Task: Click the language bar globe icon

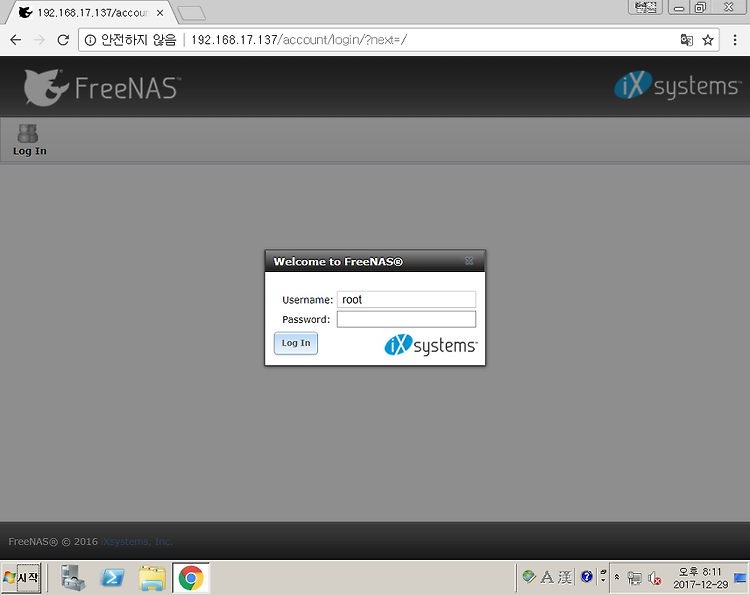Action: tap(529, 577)
